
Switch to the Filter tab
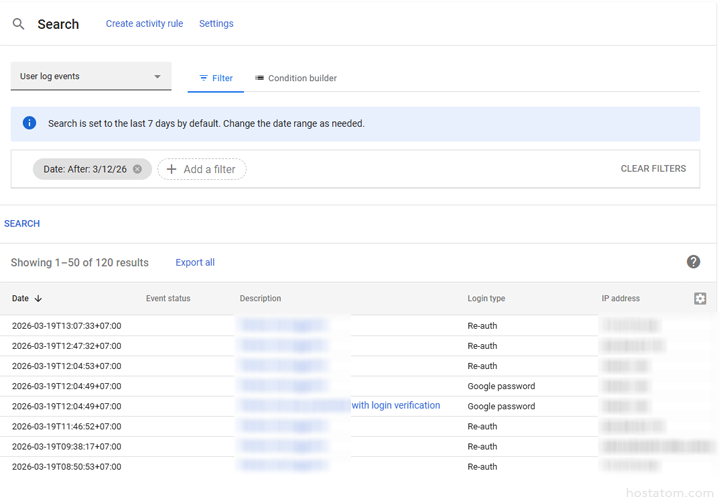tap(216, 78)
